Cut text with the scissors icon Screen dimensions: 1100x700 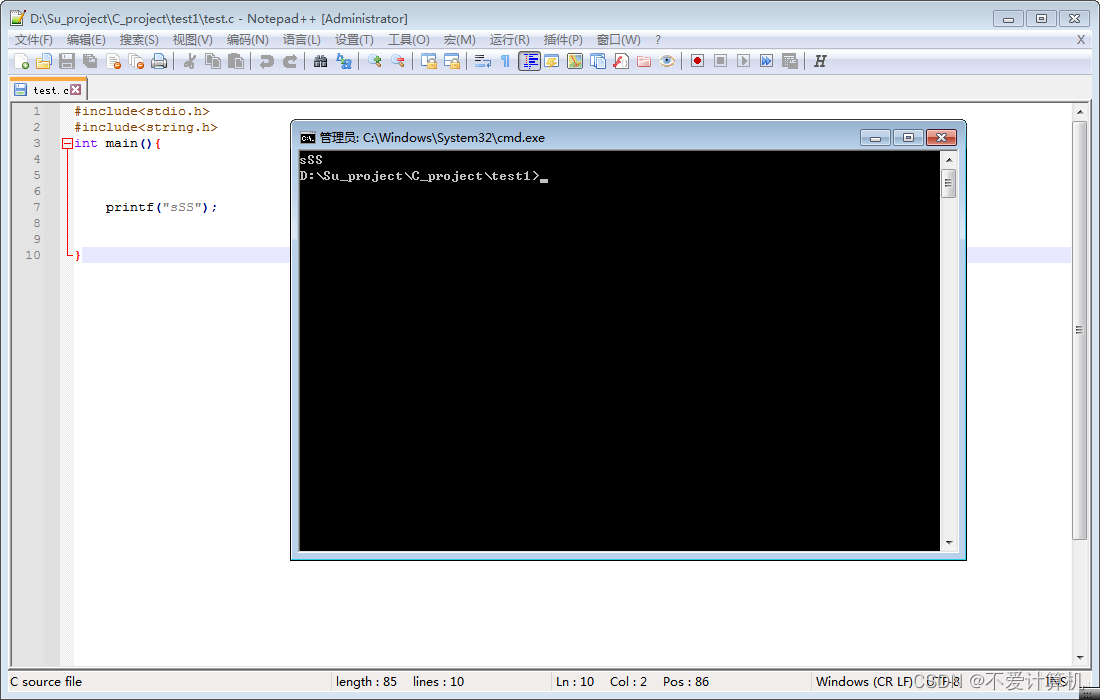point(188,61)
